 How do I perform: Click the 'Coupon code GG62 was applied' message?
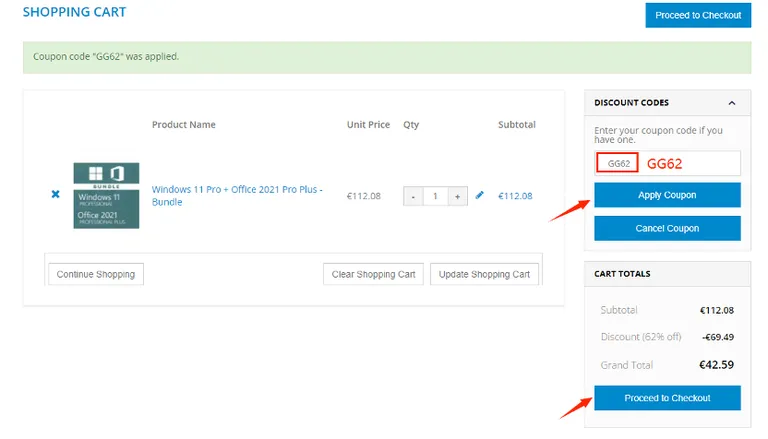coord(106,56)
